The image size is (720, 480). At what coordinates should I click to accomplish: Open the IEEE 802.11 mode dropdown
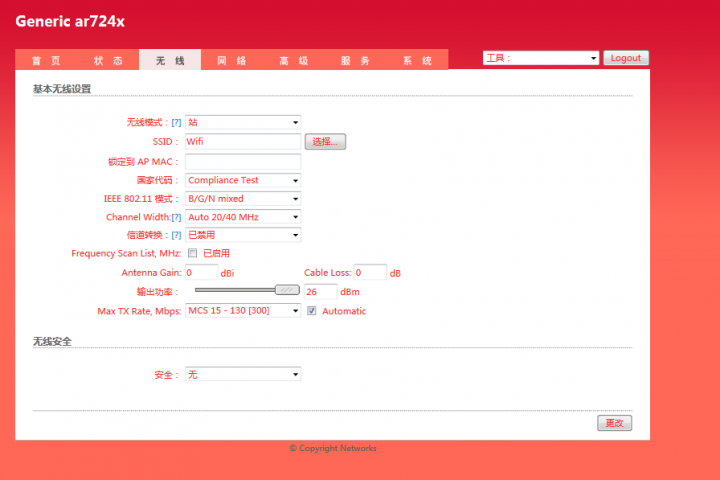[243, 198]
